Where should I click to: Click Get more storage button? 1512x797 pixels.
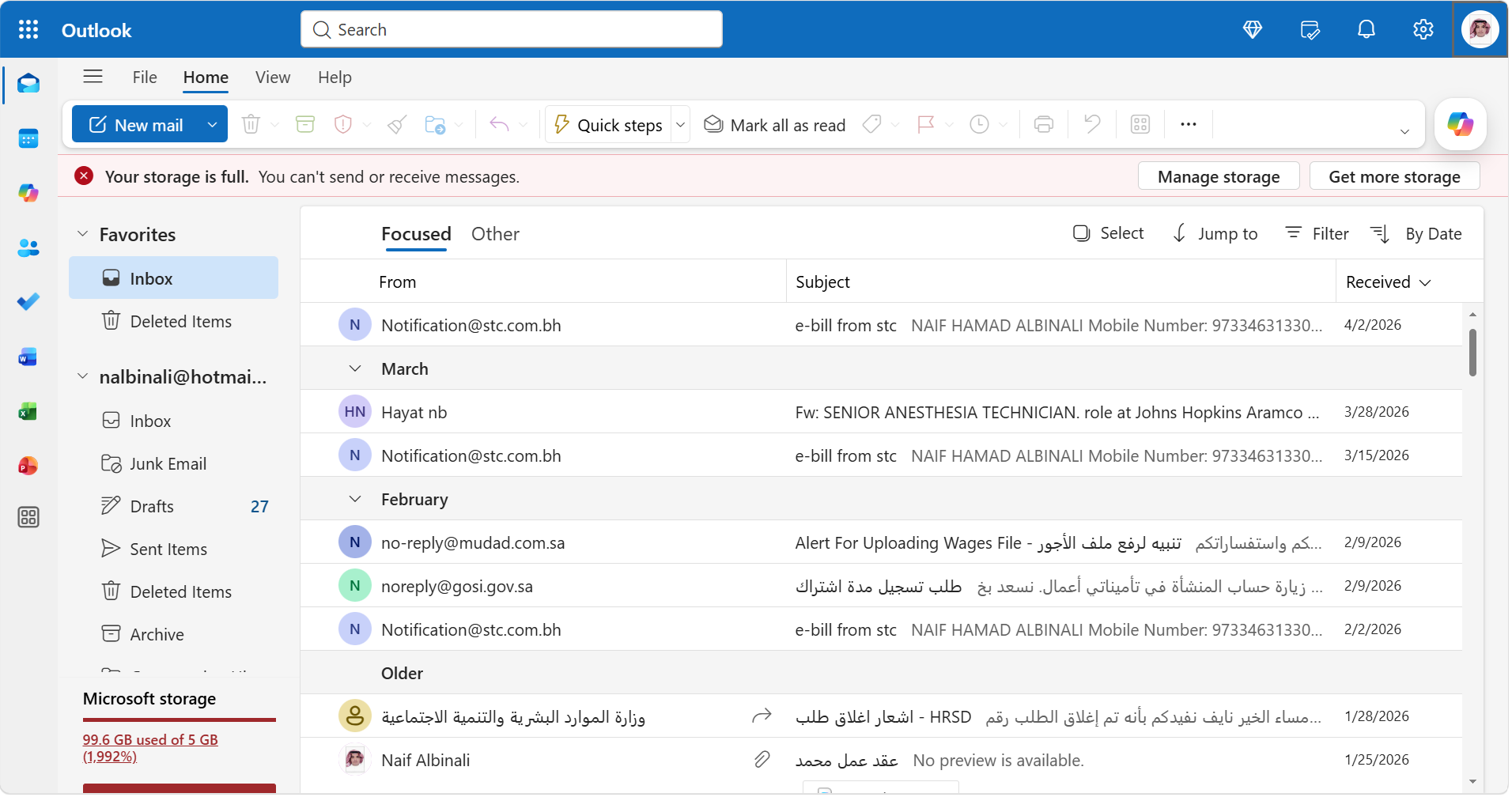click(x=1394, y=176)
